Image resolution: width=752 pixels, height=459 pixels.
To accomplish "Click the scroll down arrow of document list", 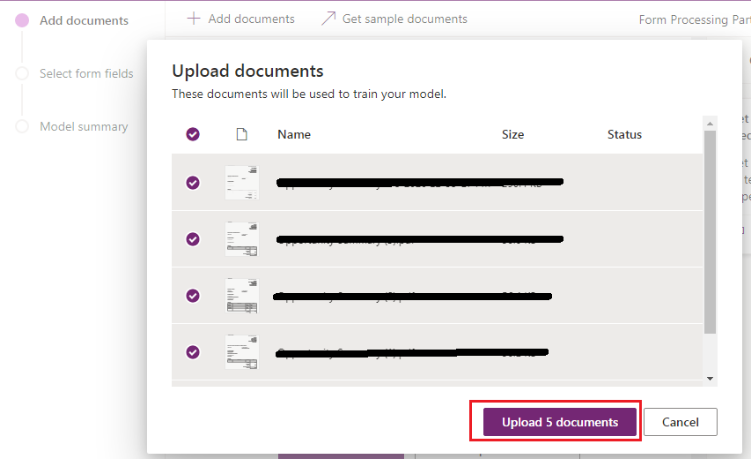I will click(x=710, y=378).
